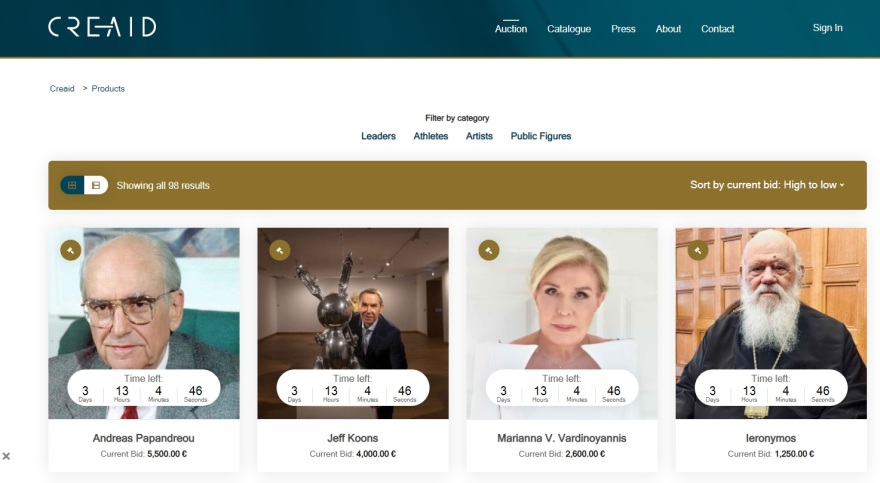Screen dimensions: 880x483
Task: Open the Press page
Action: 623,29
